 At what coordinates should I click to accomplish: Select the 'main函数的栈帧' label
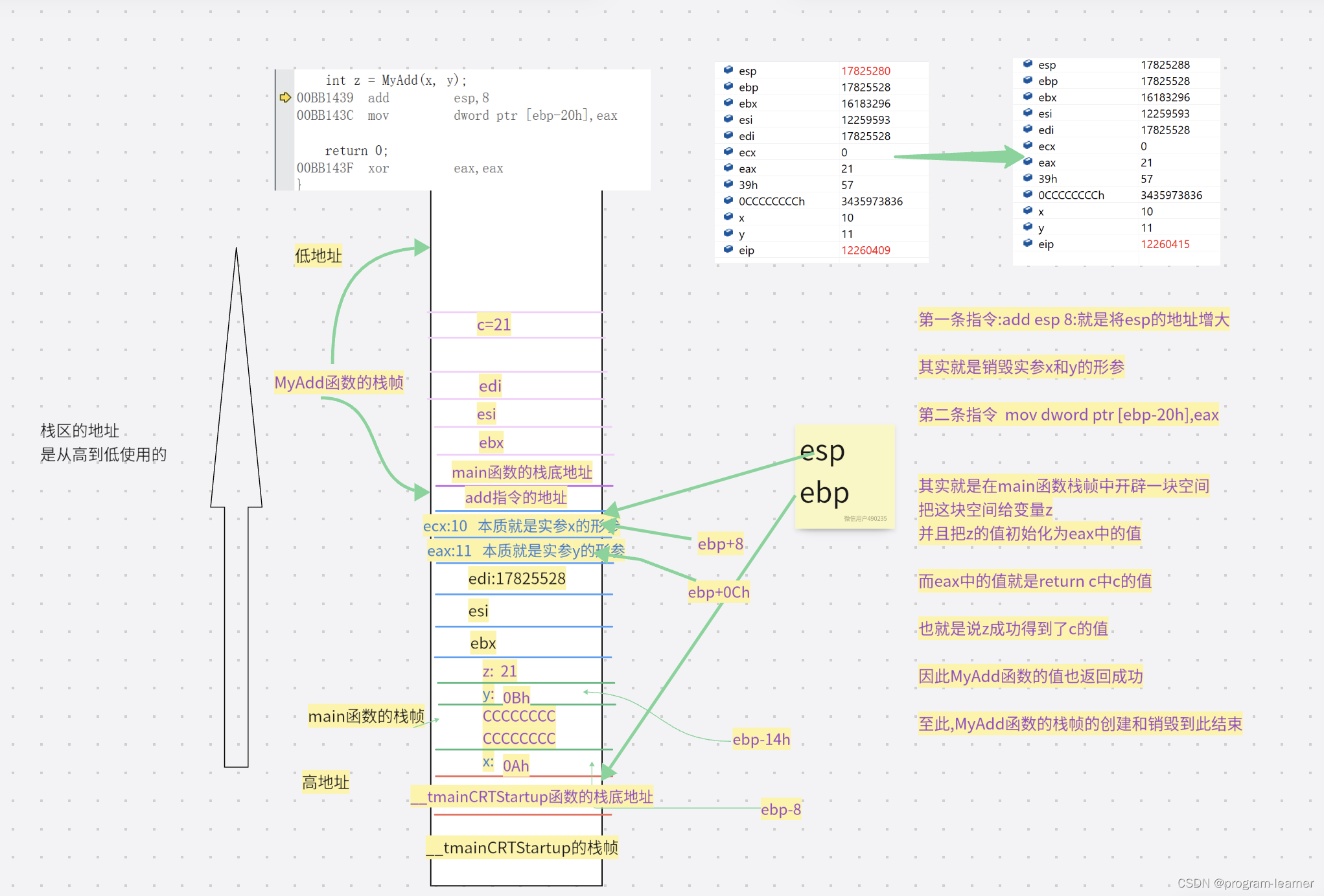pyautogui.click(x=366, y=717)
